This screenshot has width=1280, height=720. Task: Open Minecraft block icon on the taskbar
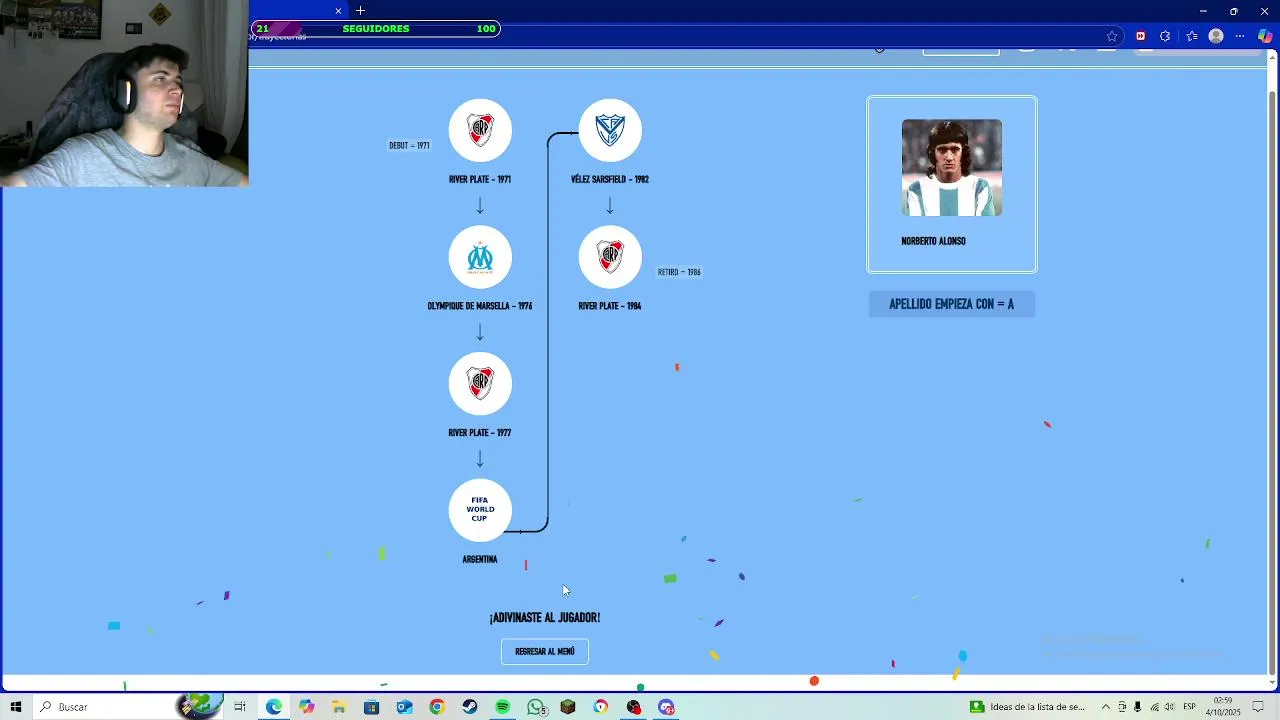568,707
